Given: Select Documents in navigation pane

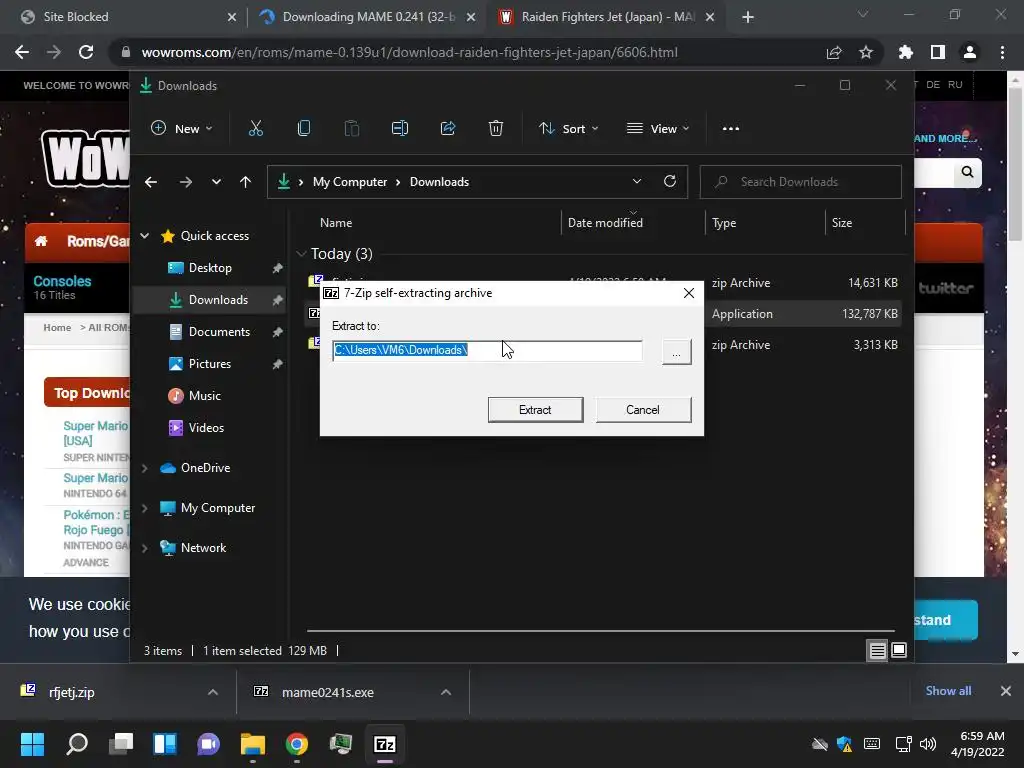Looking at the screenshot, I should tap(219, 332).
